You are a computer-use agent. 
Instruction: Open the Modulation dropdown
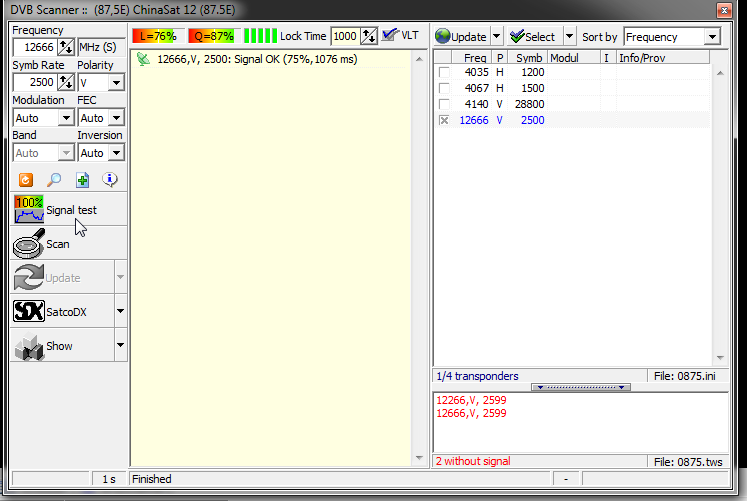click(x=43, y=118)
